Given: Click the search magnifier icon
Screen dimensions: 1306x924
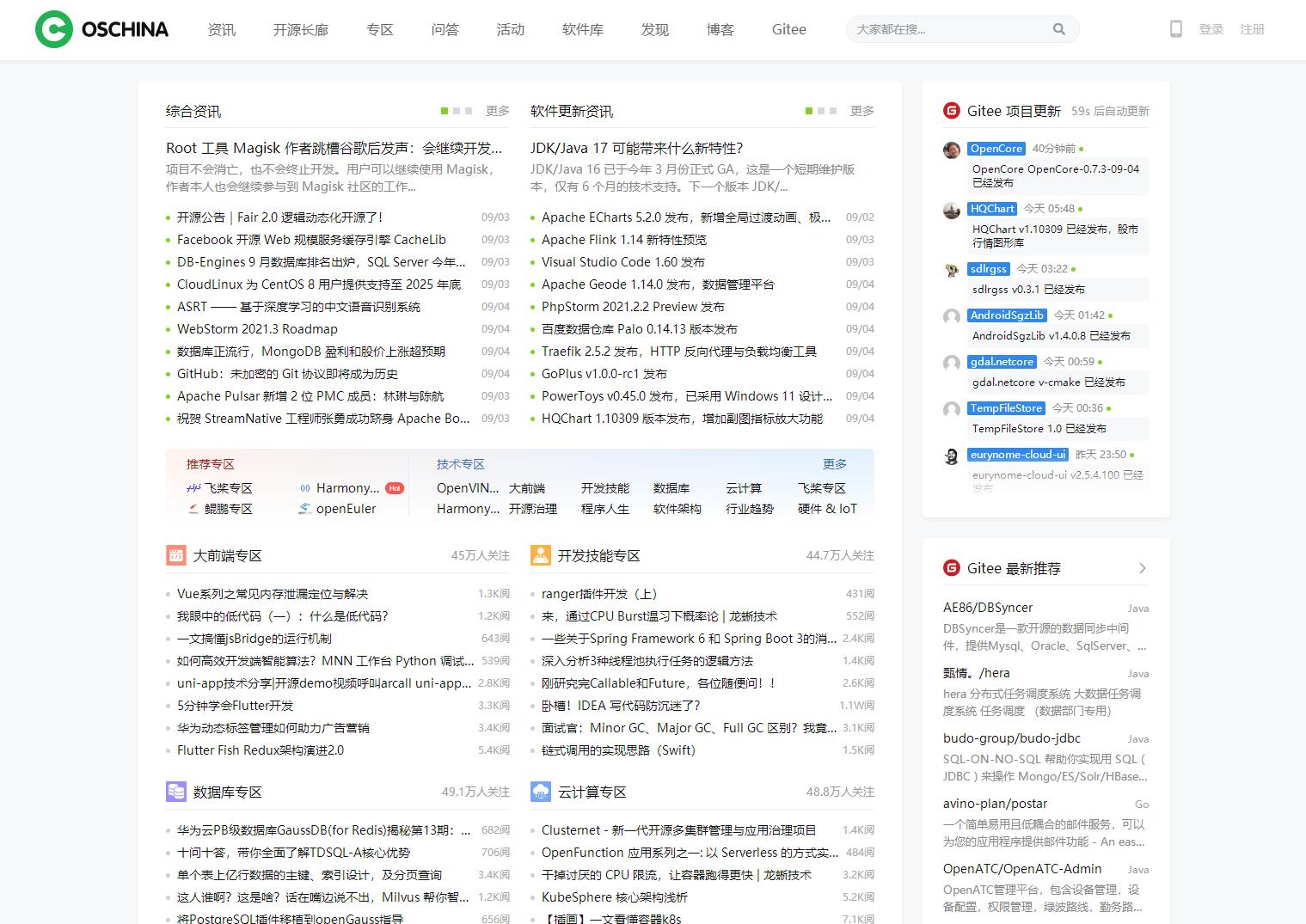Looking at the screenshot, I should 1059,28.
